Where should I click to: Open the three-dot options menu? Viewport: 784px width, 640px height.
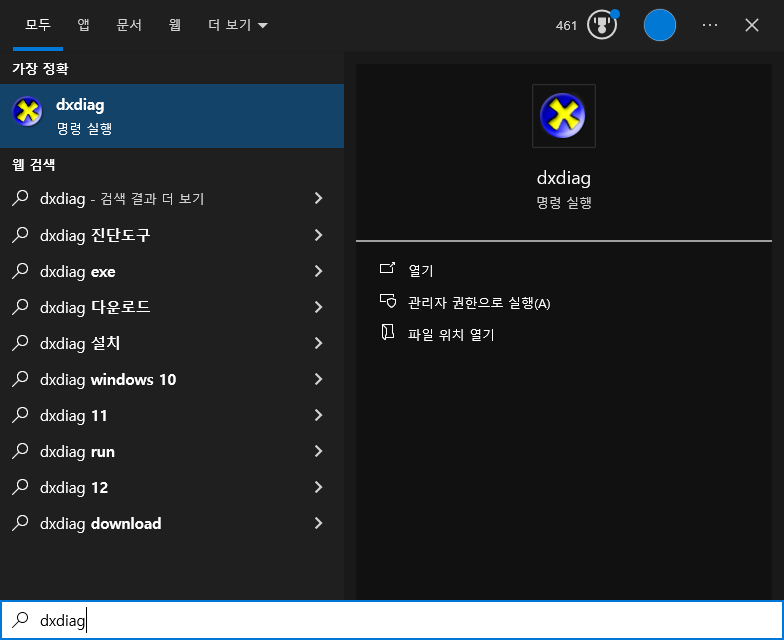tap(710, 25)
